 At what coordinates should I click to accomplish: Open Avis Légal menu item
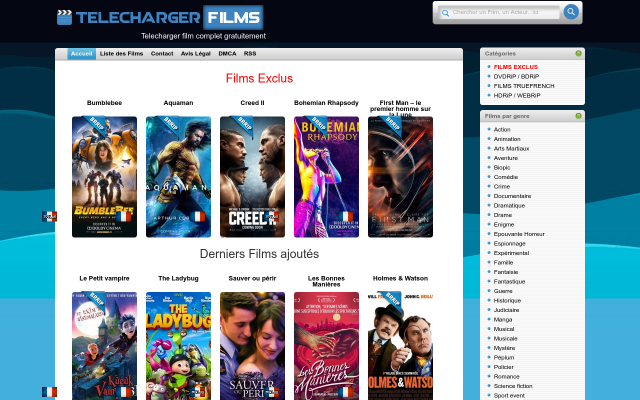[x=196, y=54]
